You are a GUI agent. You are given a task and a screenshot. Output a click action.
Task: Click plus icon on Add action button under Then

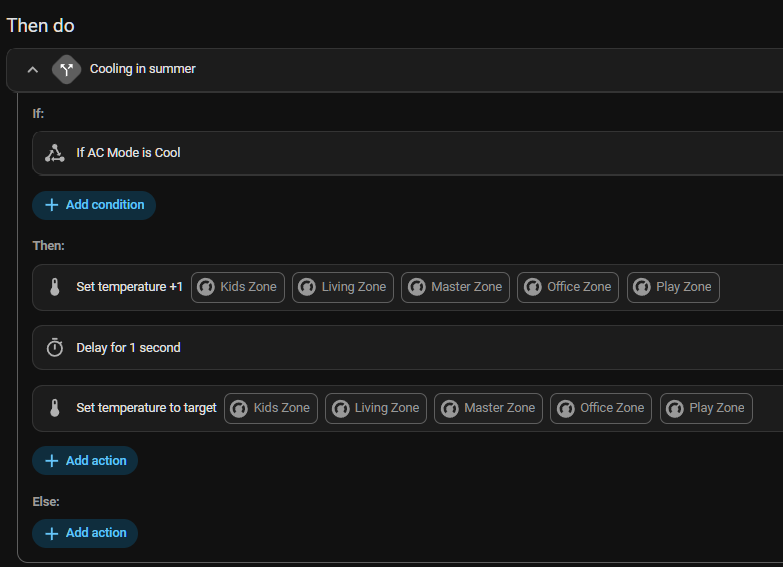tap(51, 461)
